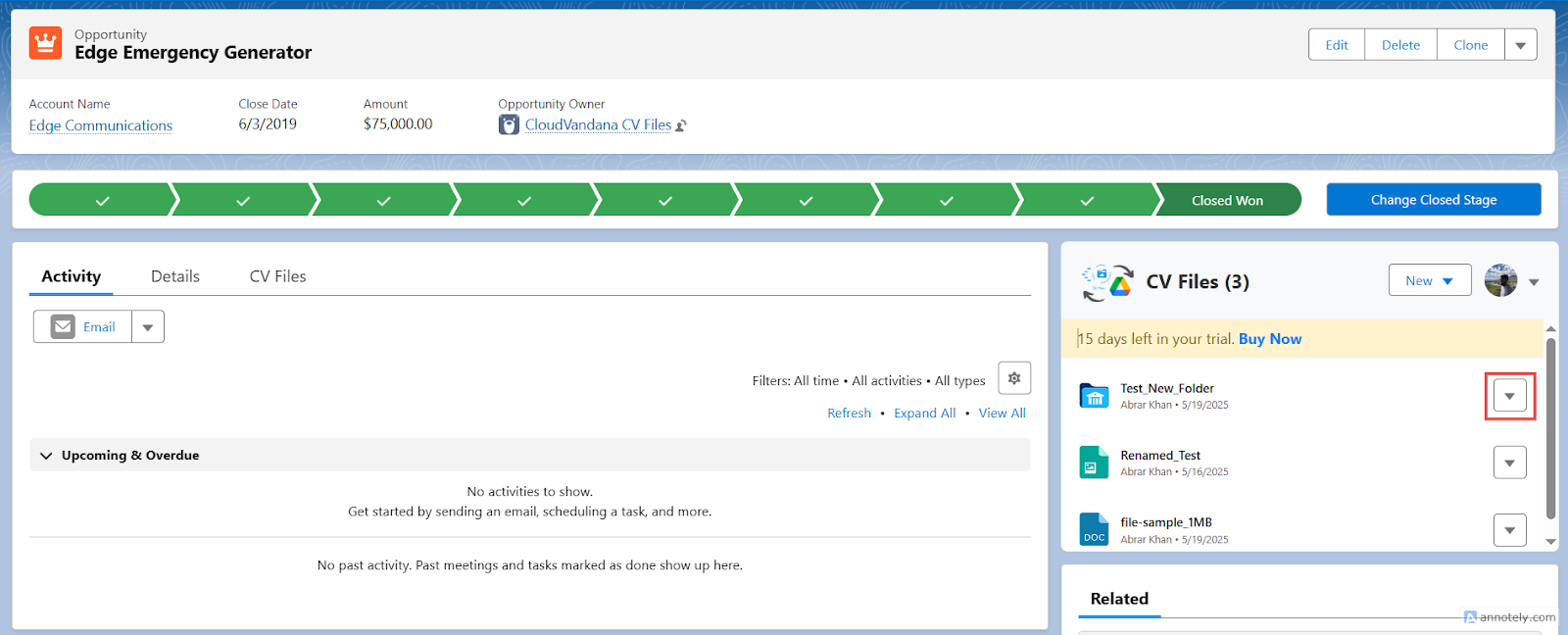Click the CloudVandana owner avatar icon
This screenshot has width=1568, height=635.
tap(509, 124)
